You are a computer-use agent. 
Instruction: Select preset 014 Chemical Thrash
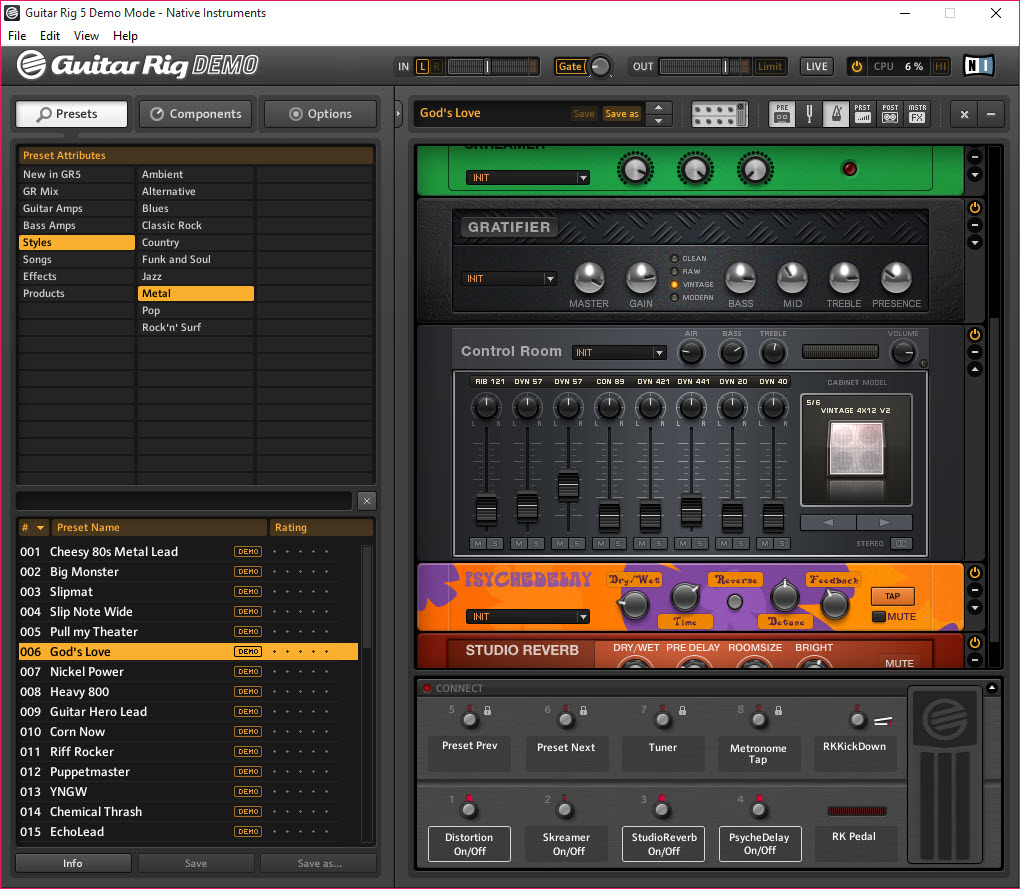(x=188, y=812)
